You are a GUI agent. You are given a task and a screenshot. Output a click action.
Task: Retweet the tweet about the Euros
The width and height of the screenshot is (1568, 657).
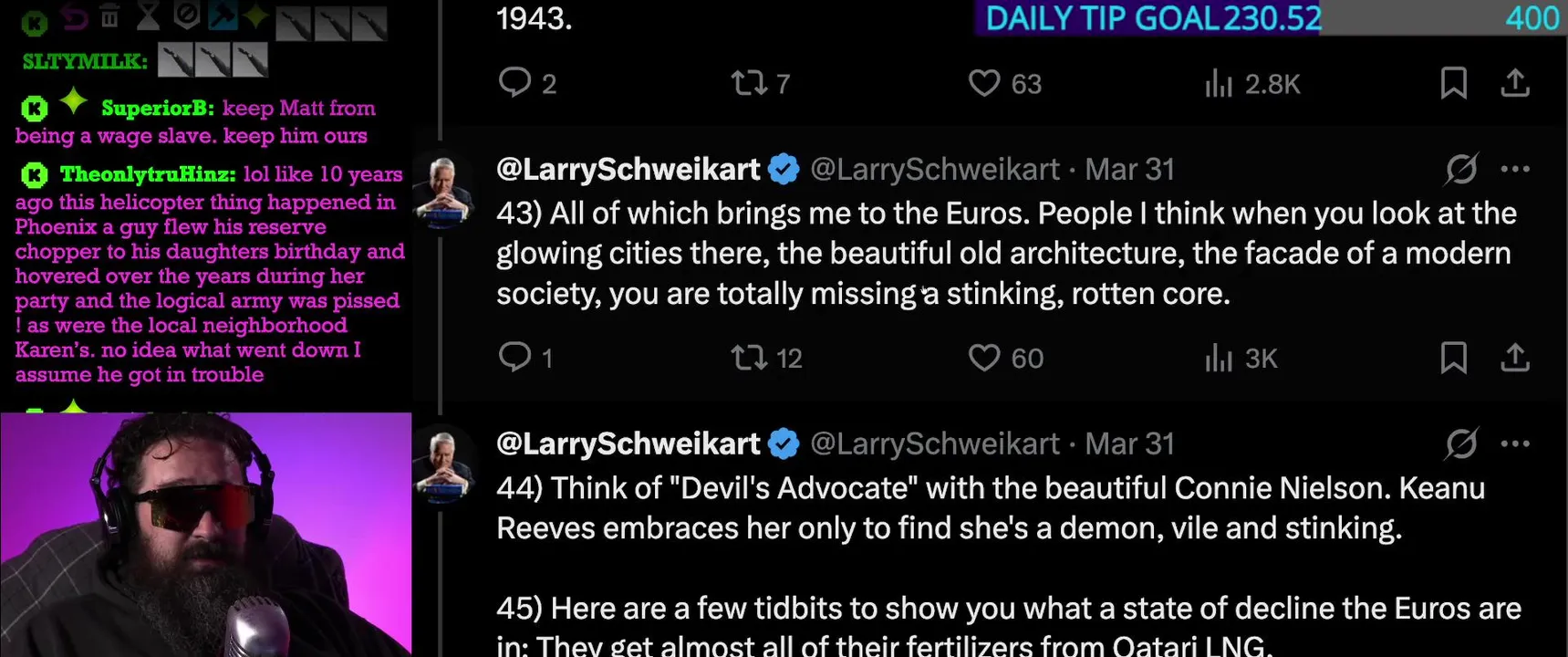766,358
